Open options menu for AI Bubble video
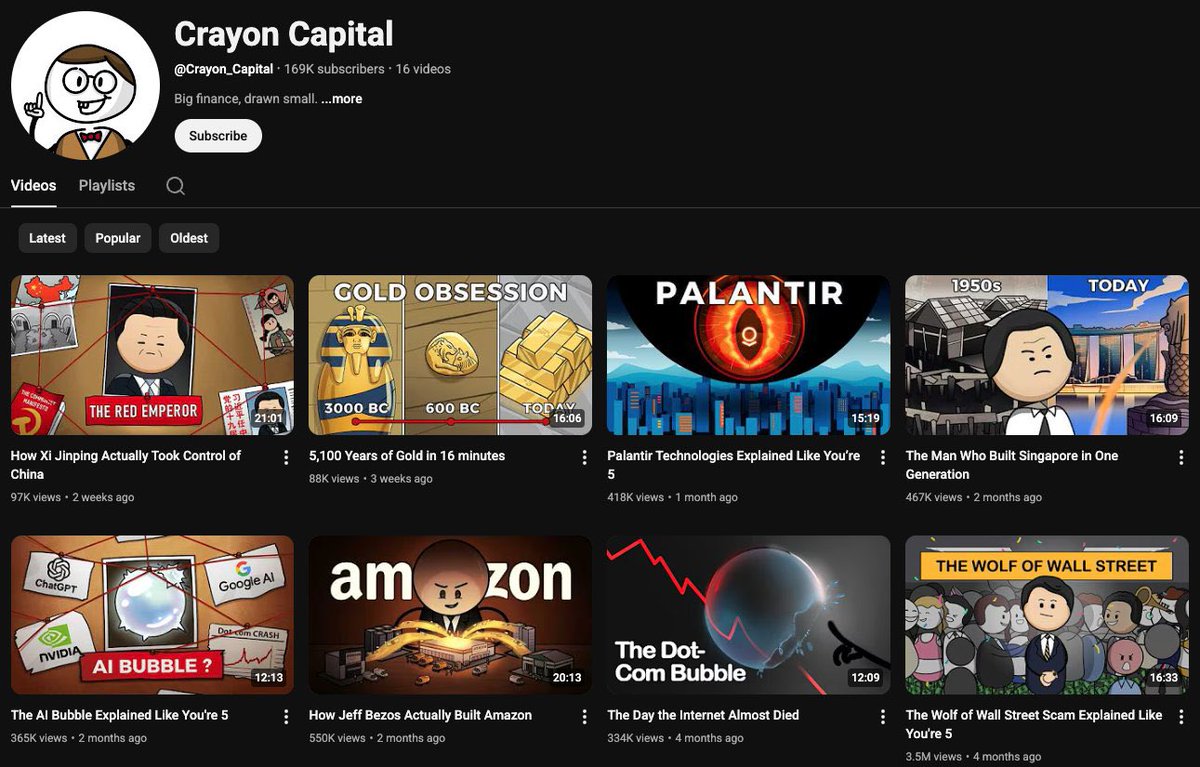Image resolution: width=1200 pixels, height=767 pixels. click(x=286, y=717)
